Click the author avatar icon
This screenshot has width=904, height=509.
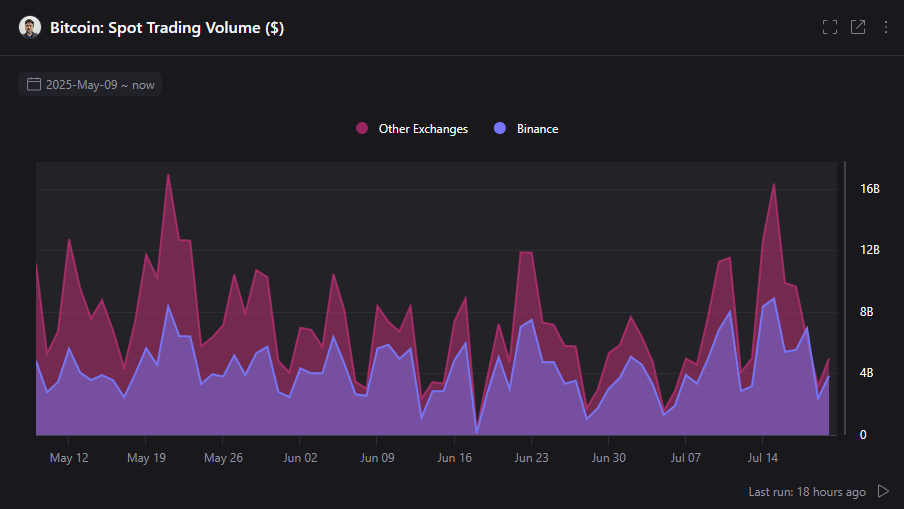pos(30,27)
